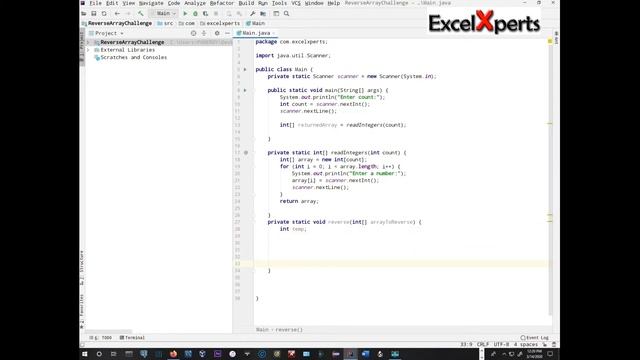
Task: Open Word from the taskbar
Action: click(365, 354)
